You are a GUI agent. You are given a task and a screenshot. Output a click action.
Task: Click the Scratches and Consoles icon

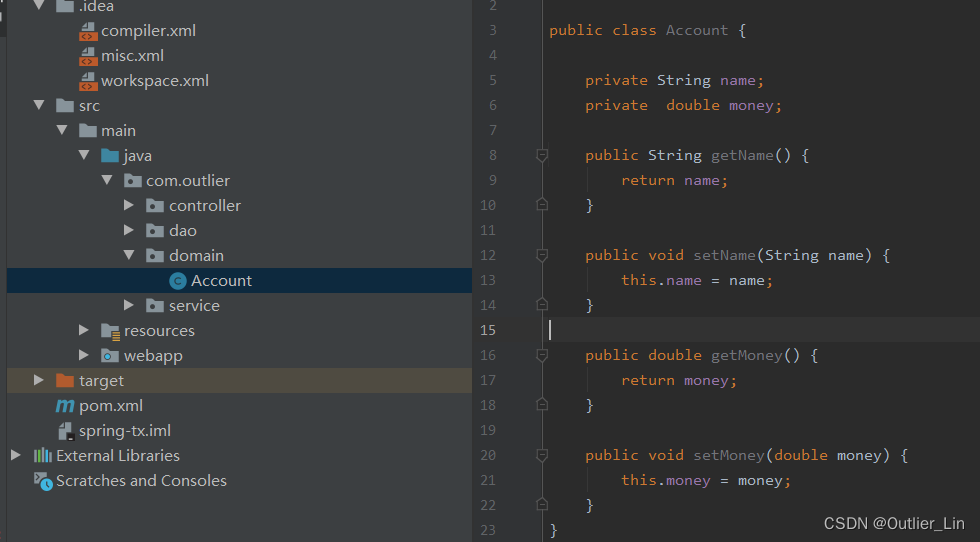[x=43, y=481]
